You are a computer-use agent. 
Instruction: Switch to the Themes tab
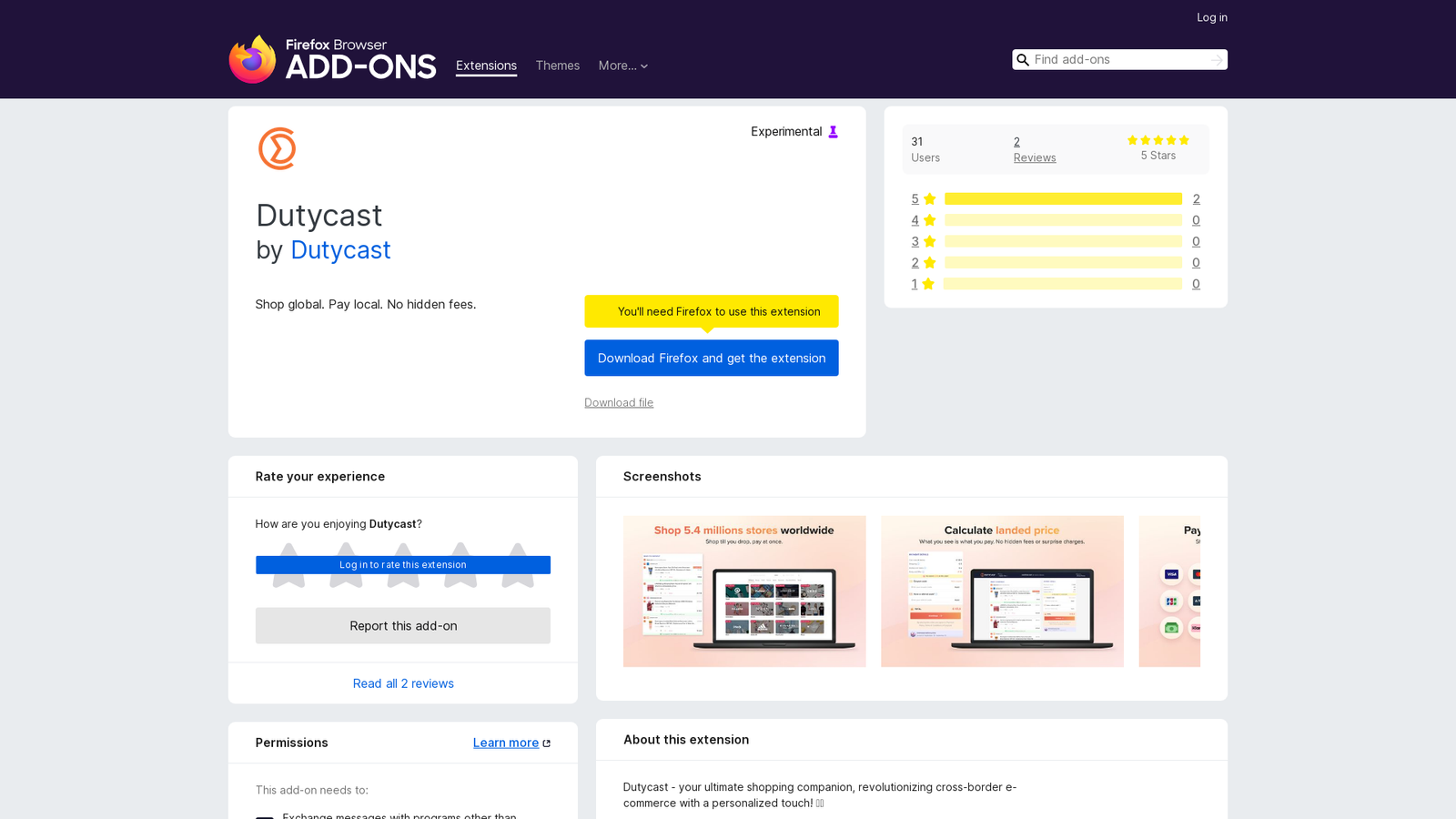558,66
